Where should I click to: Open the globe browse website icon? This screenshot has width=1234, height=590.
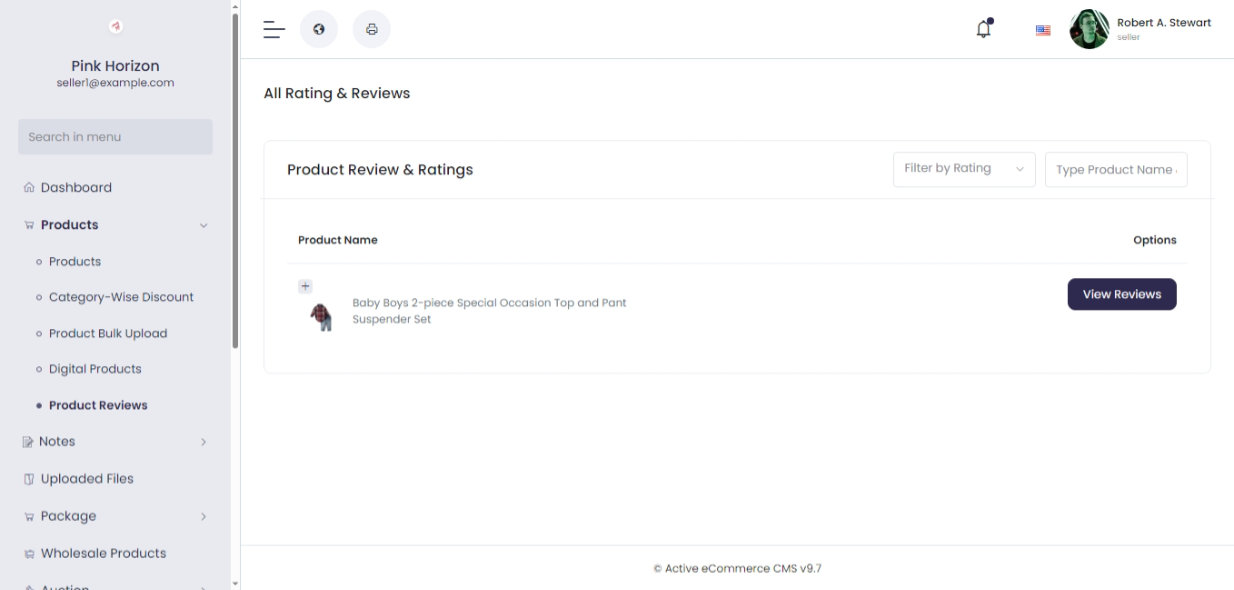(x=319, y=29)
